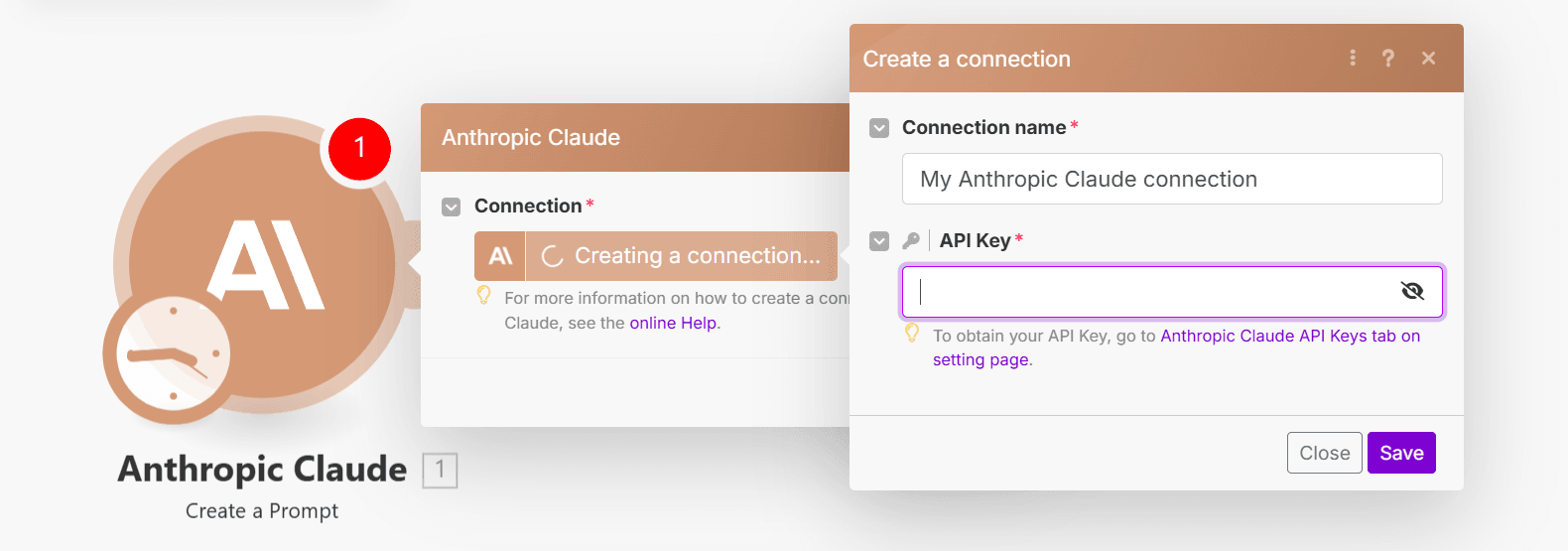The width and height of the screenshot is (1568, 551).
Task: Click the lightbulb hint icon under API Key
Action: 912,334
